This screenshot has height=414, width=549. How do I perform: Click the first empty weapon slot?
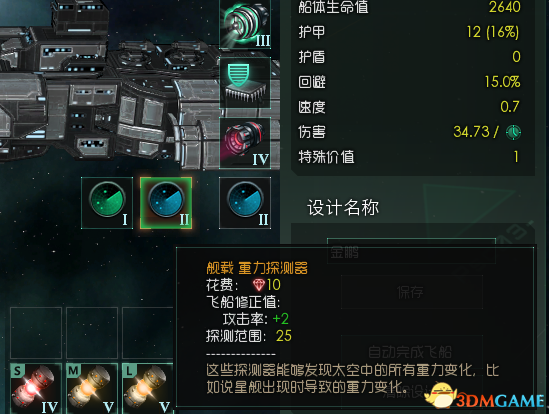click(x=36, y=333)
